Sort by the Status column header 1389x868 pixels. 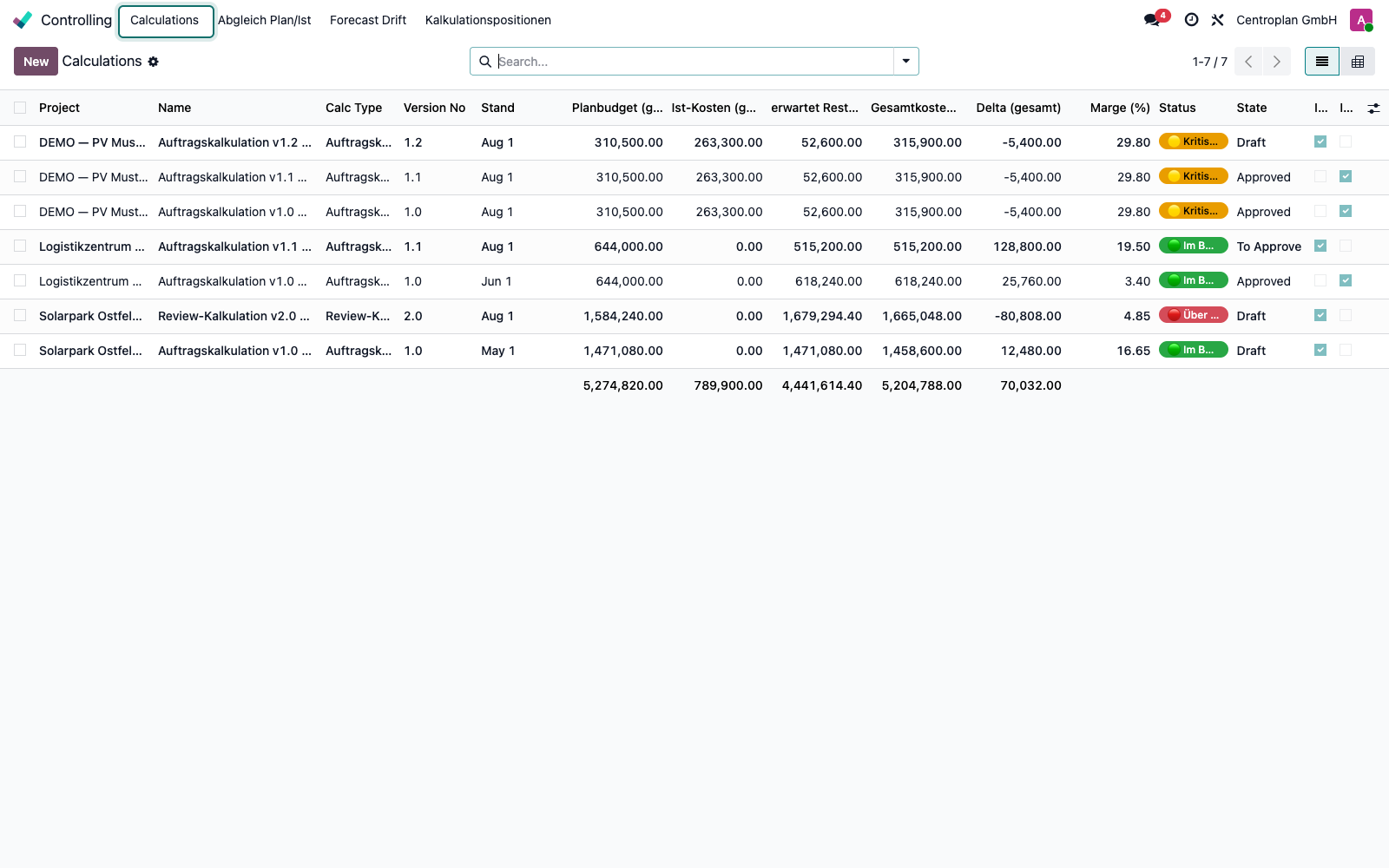(1177, 108)
